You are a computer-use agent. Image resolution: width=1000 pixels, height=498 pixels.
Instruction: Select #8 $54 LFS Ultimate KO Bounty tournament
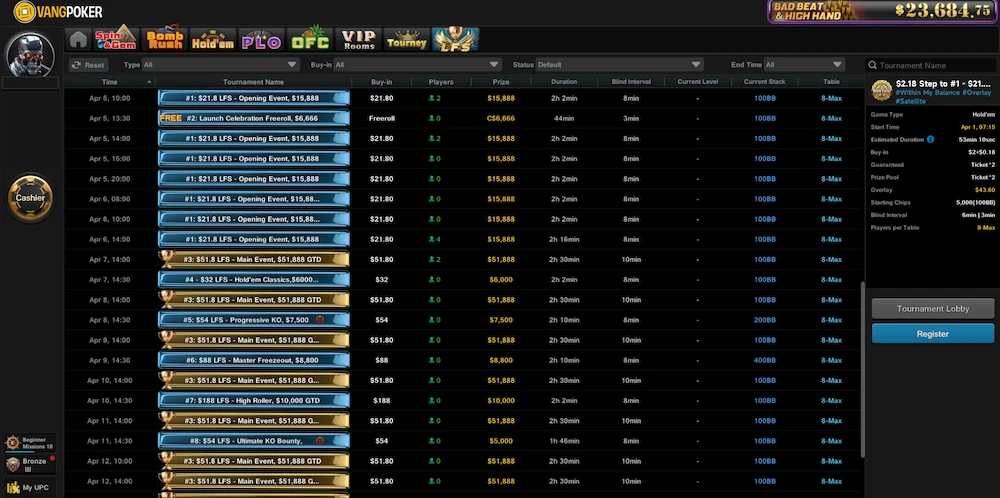254,441
